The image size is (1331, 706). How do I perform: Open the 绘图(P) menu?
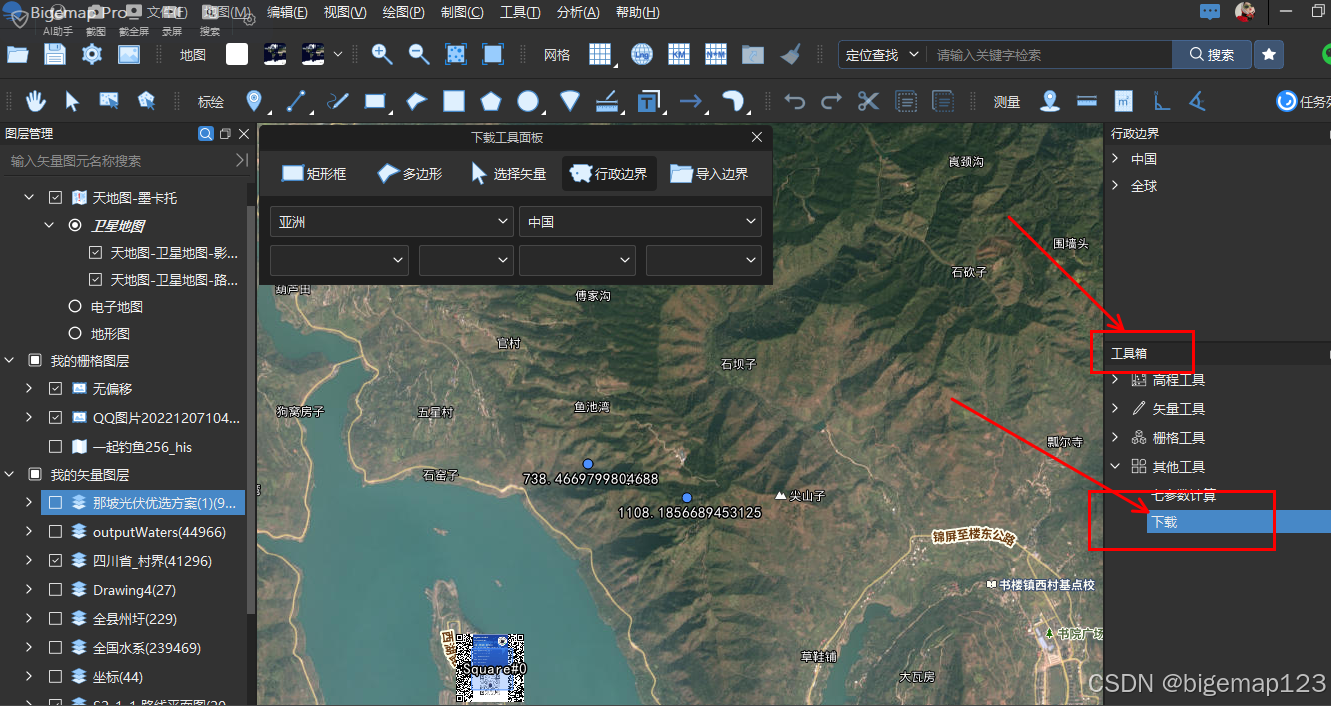tap(403, 12)
